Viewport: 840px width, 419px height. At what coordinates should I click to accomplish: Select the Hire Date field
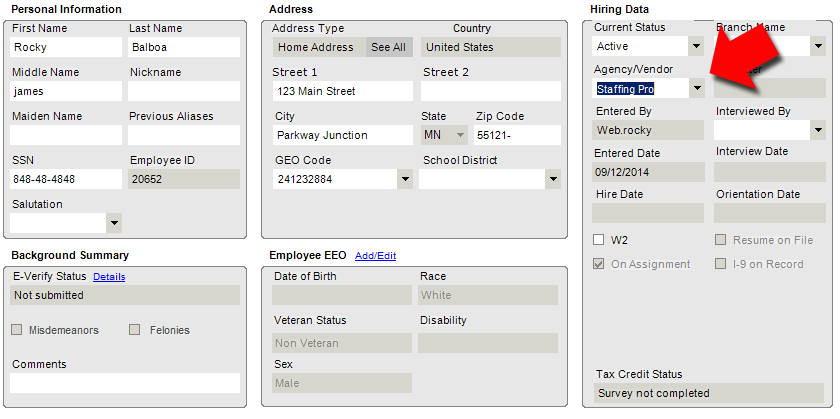(x=648, y=213)
